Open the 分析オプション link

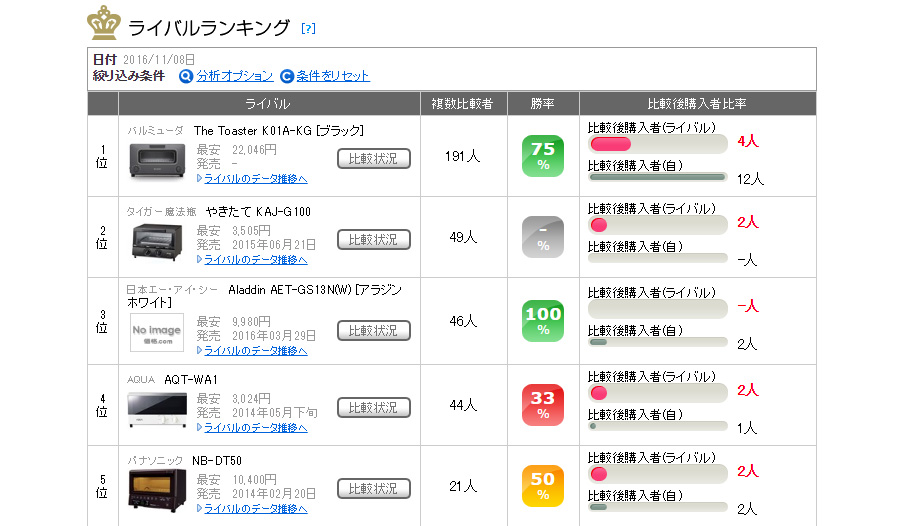235,76
